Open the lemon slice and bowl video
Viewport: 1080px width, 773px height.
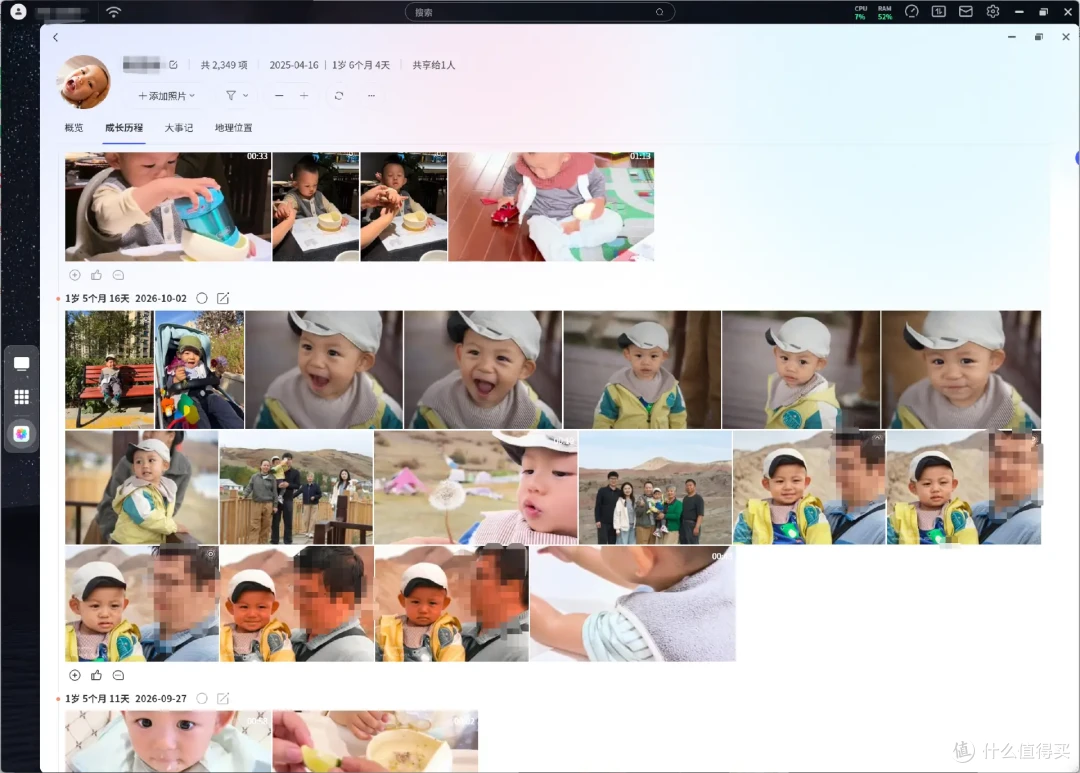(x=375, y=741)
